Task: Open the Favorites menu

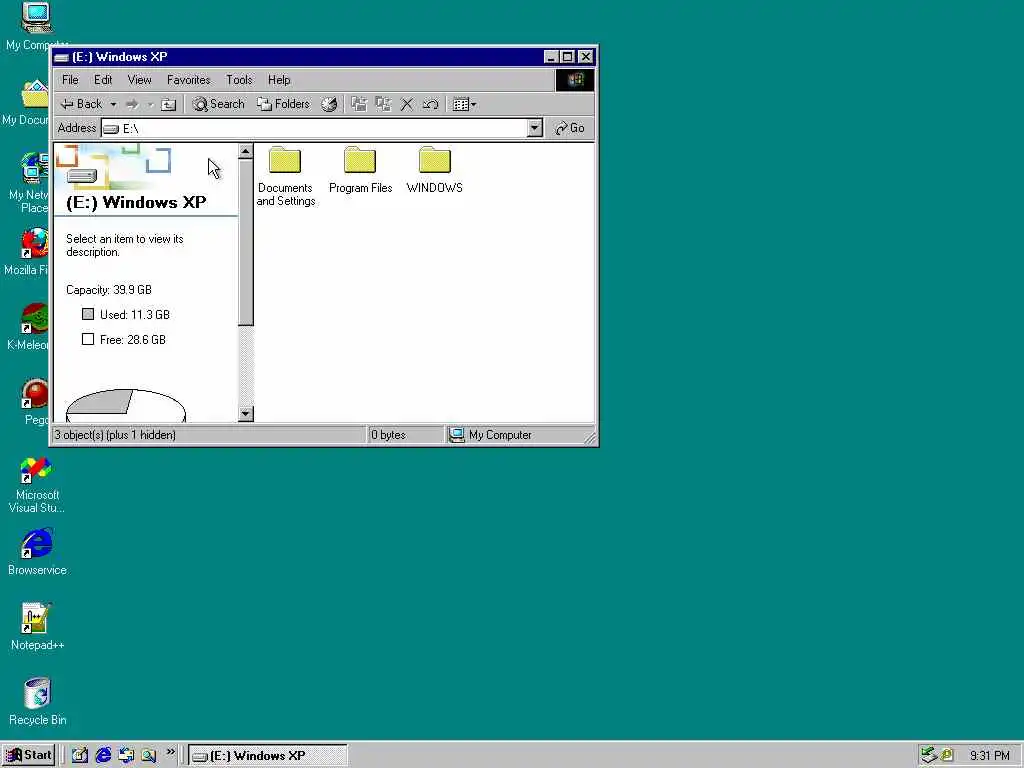Action: 189,80
